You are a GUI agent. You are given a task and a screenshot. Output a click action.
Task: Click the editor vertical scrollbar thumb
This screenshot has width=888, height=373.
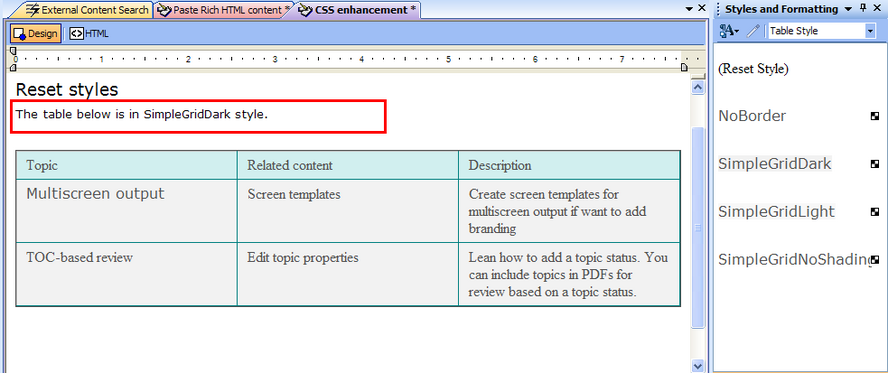coord(698,228)
